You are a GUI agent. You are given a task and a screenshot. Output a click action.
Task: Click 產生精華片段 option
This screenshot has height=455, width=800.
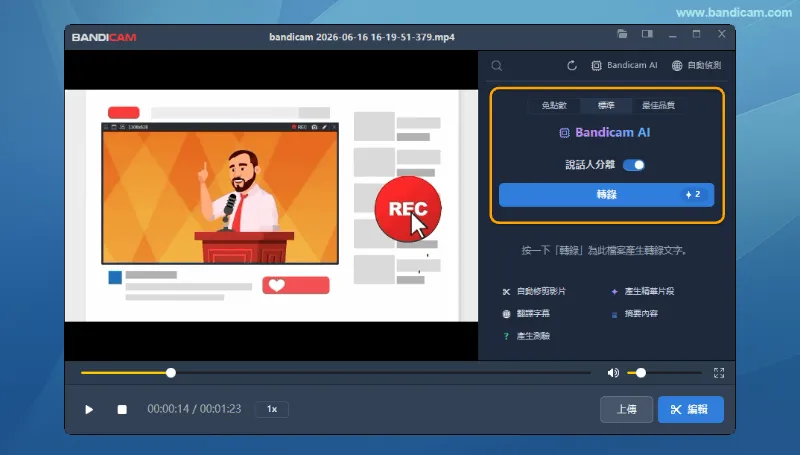click(643, 291)
